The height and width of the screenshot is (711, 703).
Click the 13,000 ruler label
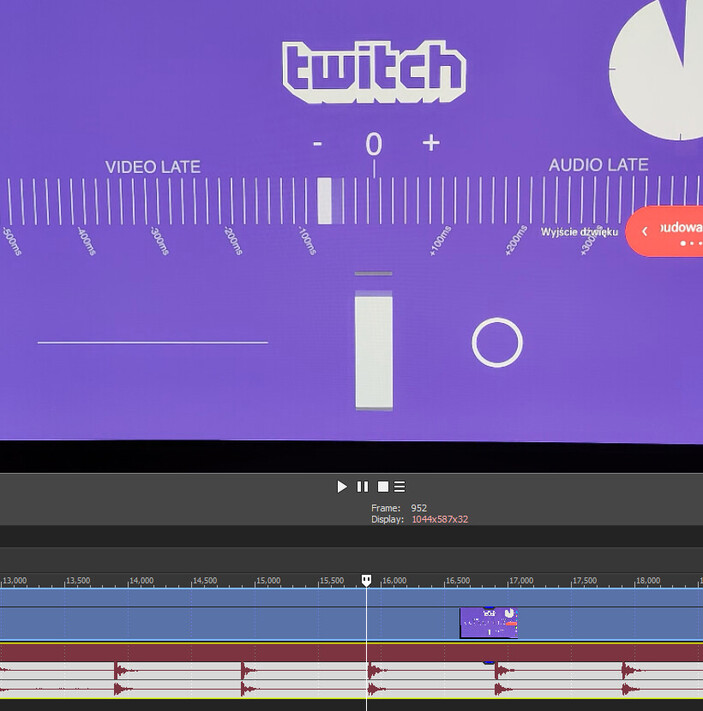coord(15,580)
